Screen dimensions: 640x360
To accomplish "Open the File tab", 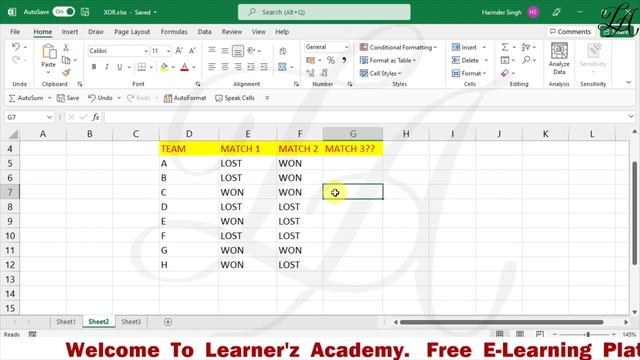I will pyautogui.click(x=15, y=31).
